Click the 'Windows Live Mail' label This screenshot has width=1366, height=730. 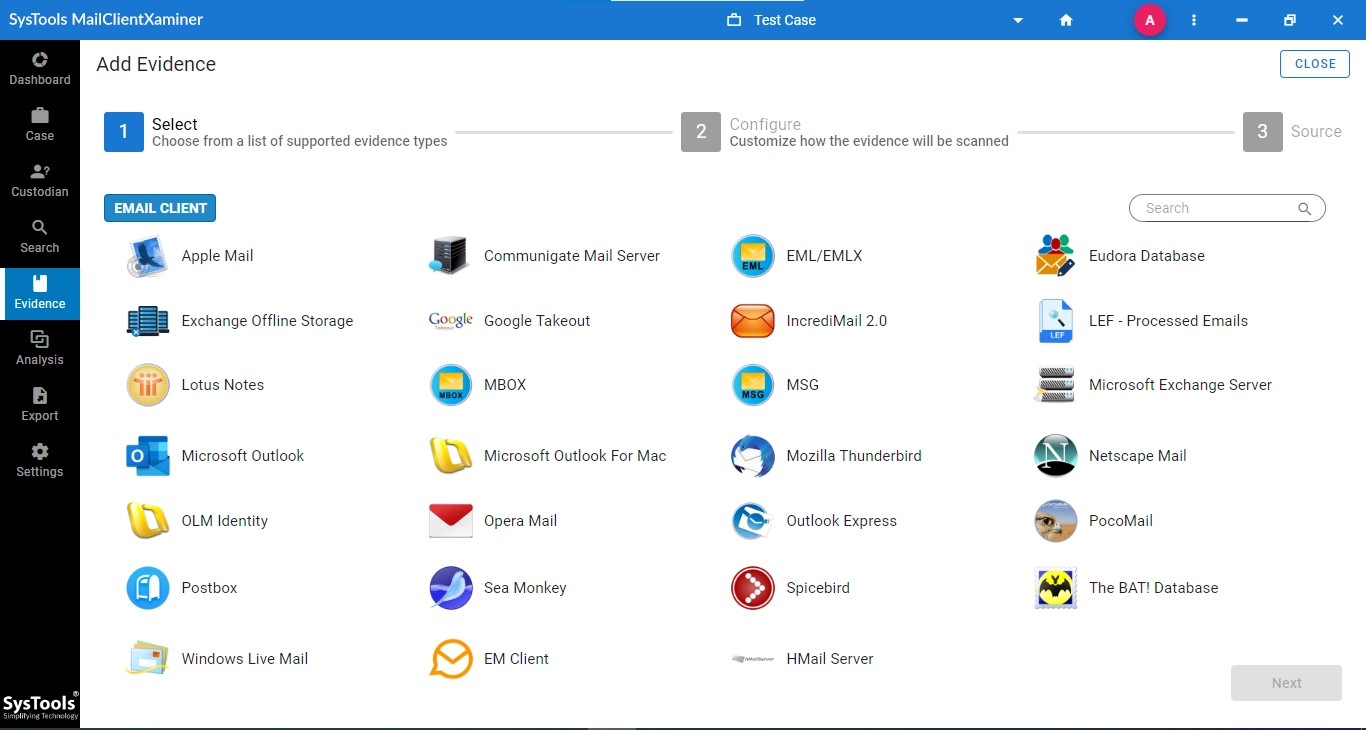click(x=245, y=659)
